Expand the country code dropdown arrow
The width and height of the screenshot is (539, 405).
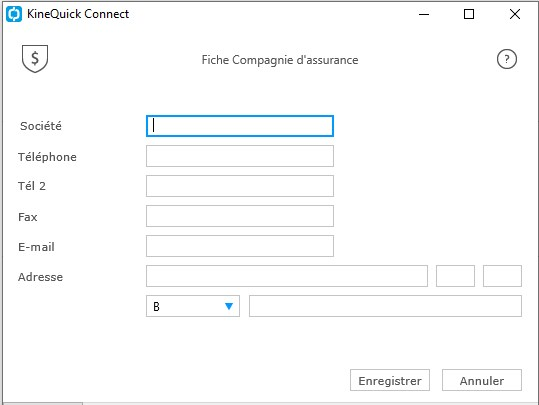click(229, 306)
